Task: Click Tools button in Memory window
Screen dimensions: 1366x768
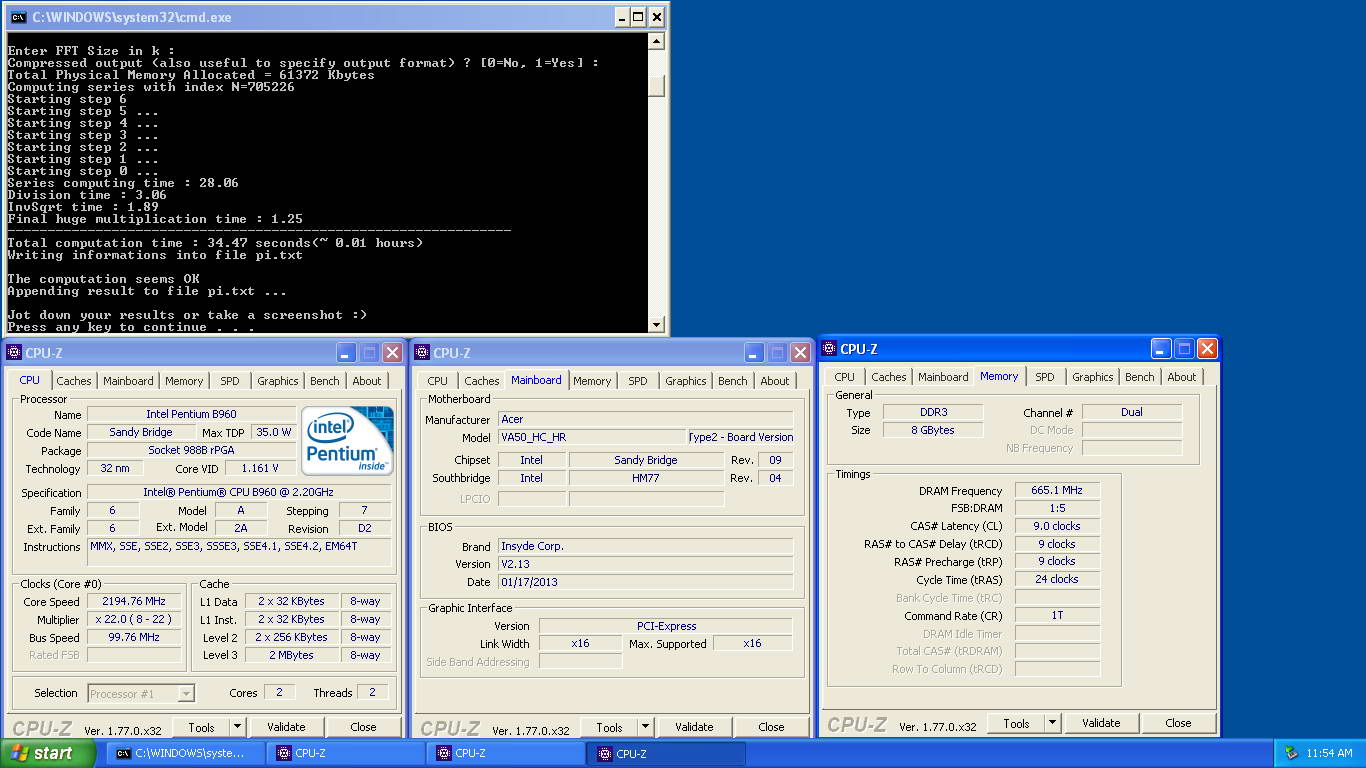Action: 1017,723
